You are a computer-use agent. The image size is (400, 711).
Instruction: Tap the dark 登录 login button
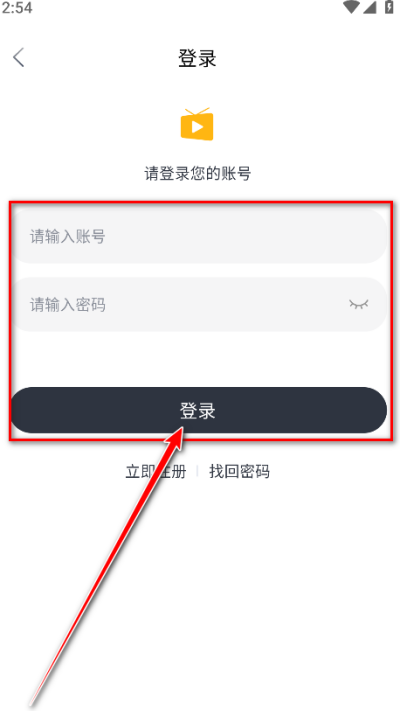[199, 410]
